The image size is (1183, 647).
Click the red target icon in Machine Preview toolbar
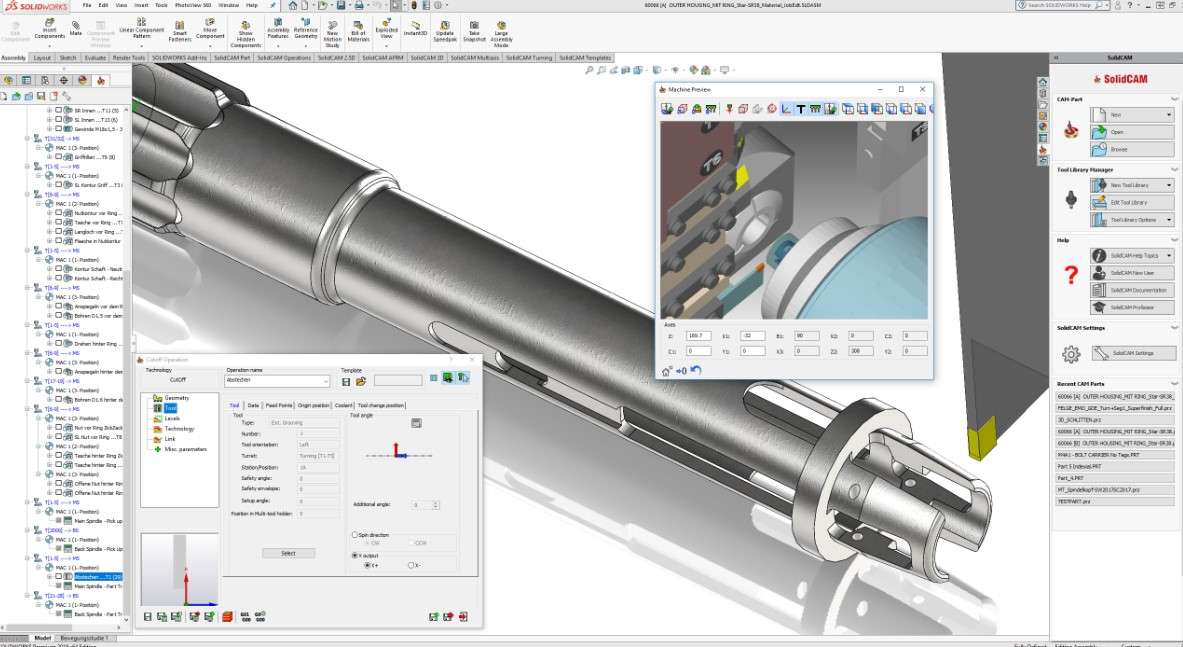(771, 109)
